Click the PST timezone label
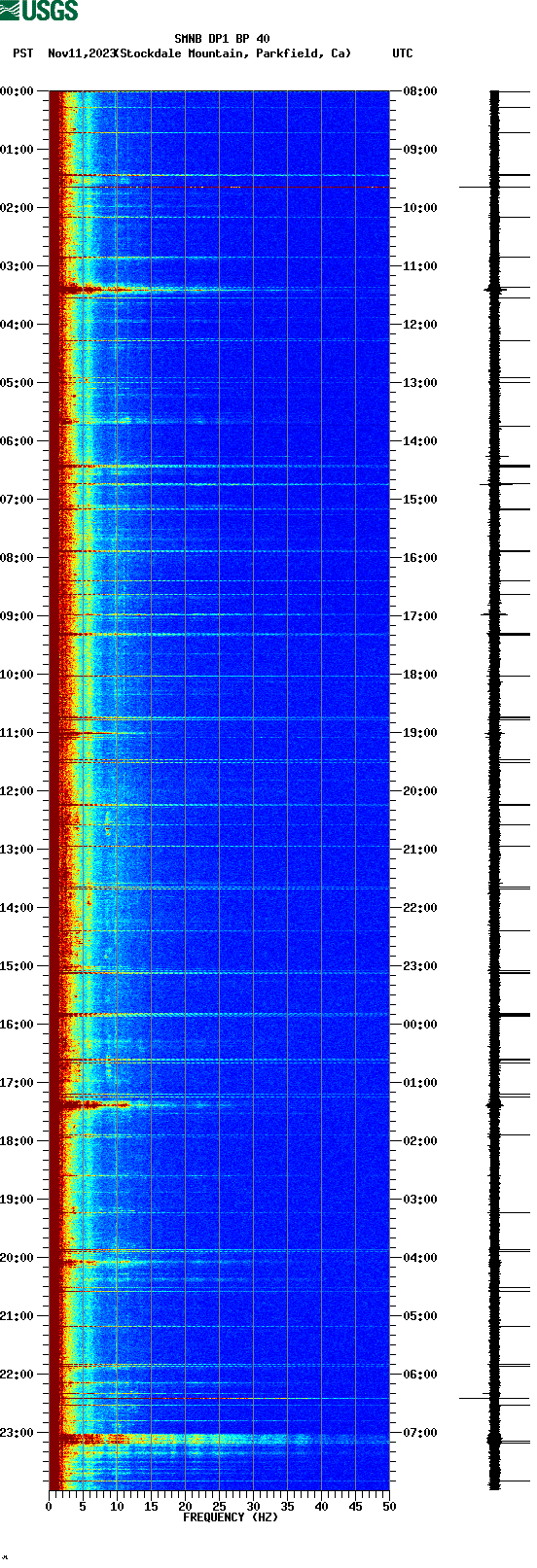The width and height of the screenshot is (537, 1568). (x=22, y=53)
